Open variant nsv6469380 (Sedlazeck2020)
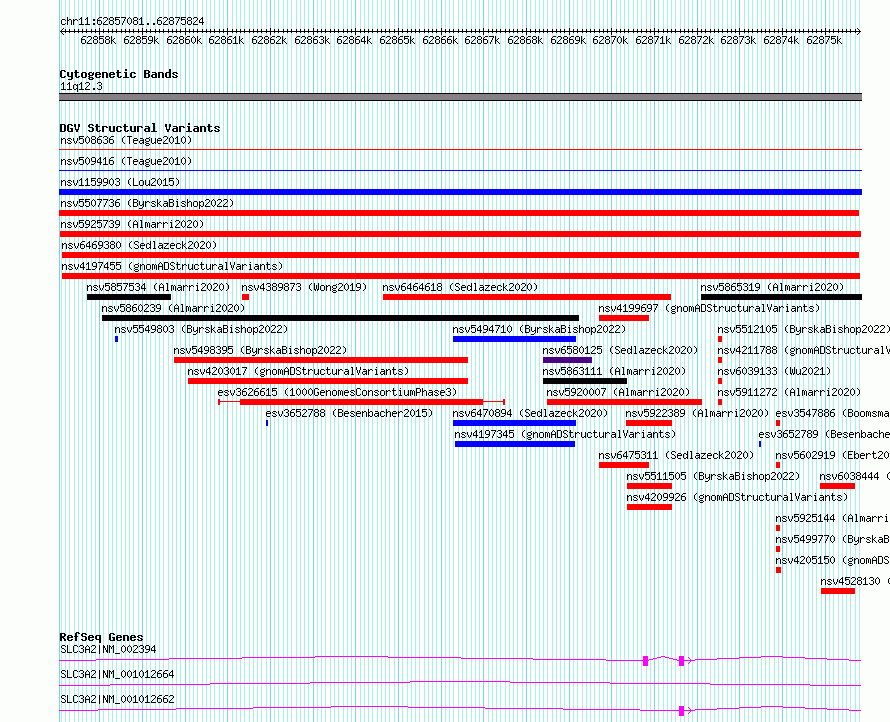This screenshot has width=890, height=722. [139, 245]
